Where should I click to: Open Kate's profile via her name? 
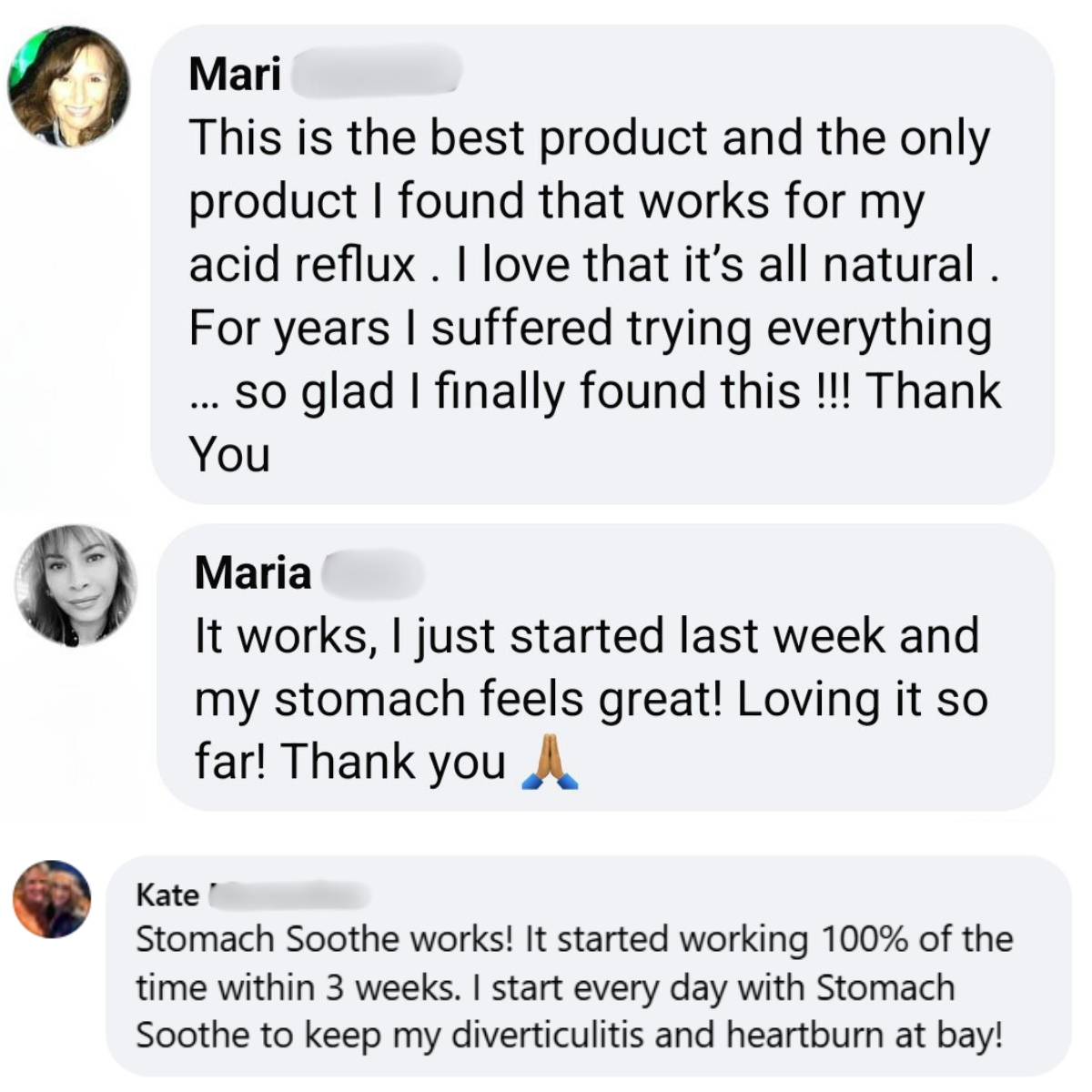pyautogui.click(x=167, y=895)
